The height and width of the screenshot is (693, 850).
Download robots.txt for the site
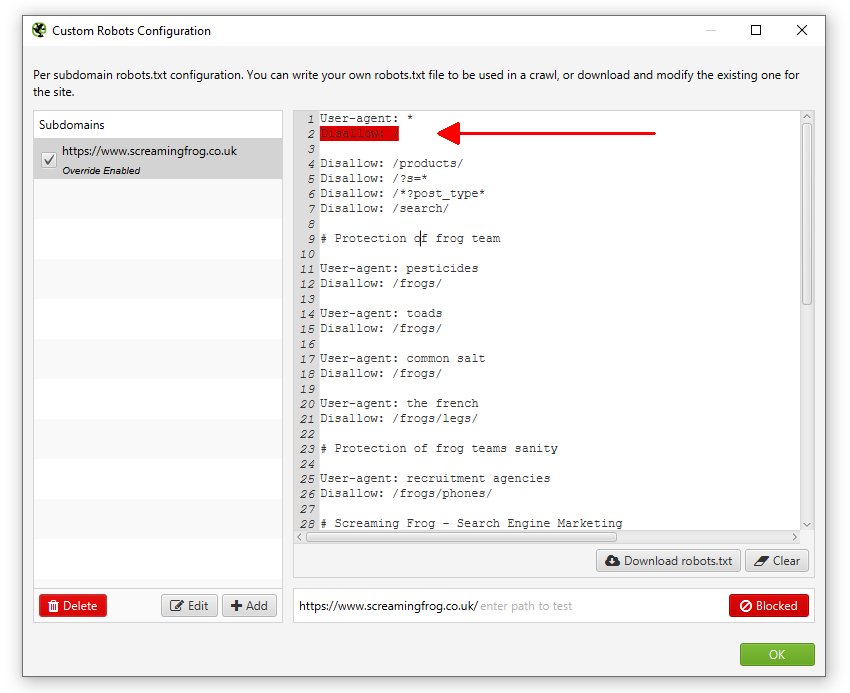click(668, 561)
